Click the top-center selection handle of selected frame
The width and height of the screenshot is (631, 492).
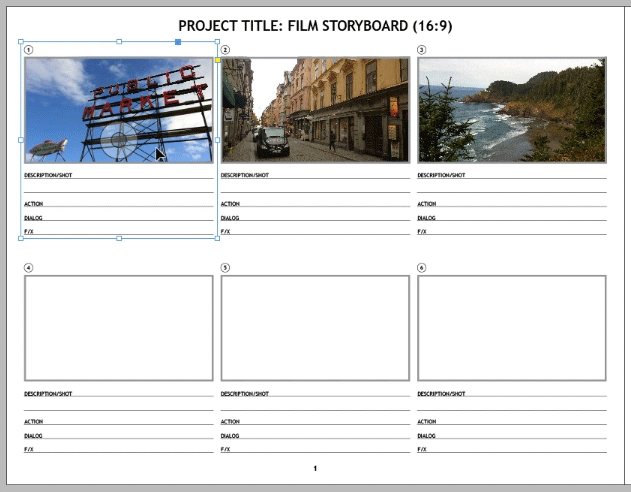click(119, 41)
